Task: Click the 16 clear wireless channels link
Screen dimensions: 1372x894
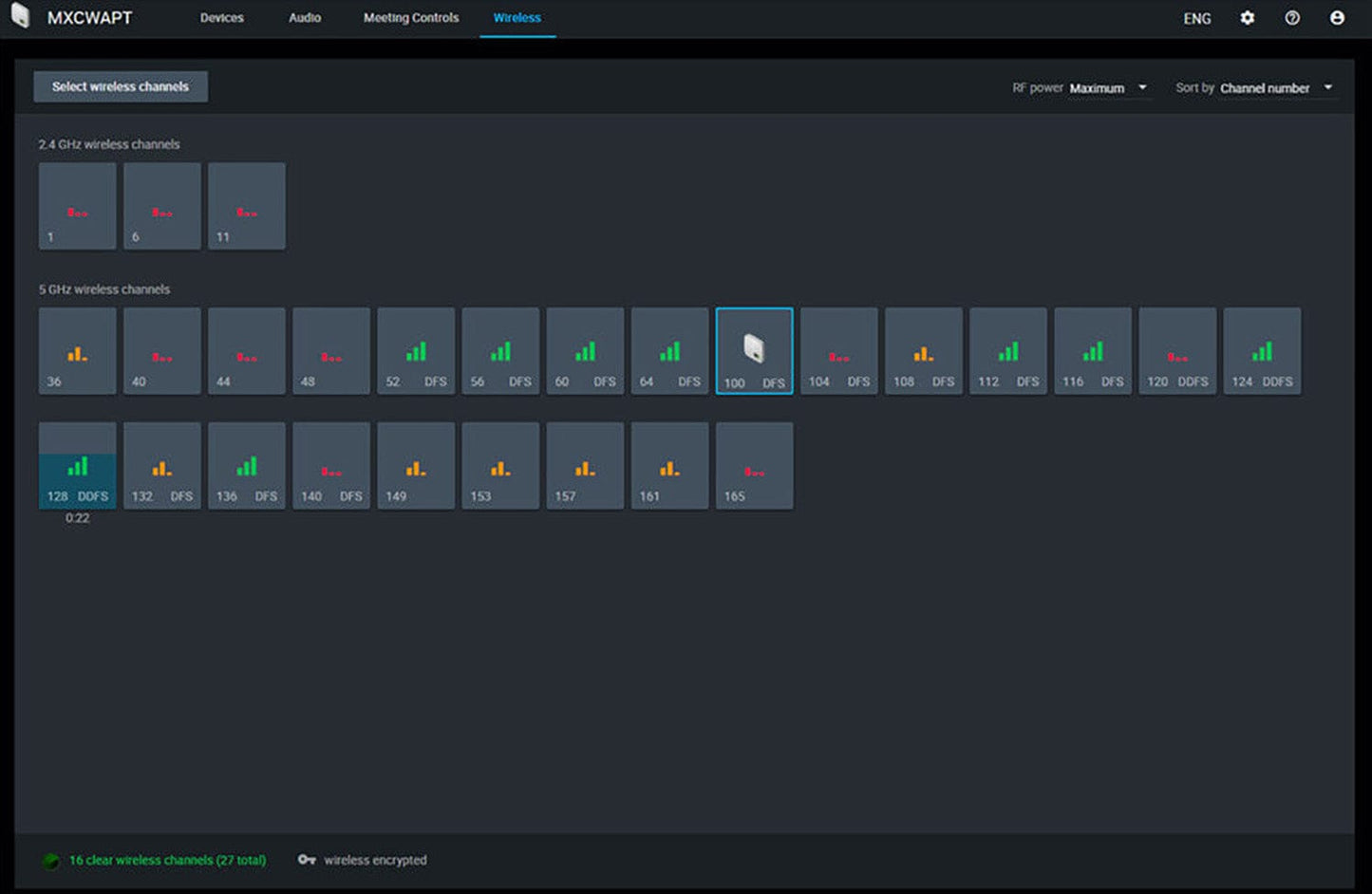Action: click(x=167, y=861)
